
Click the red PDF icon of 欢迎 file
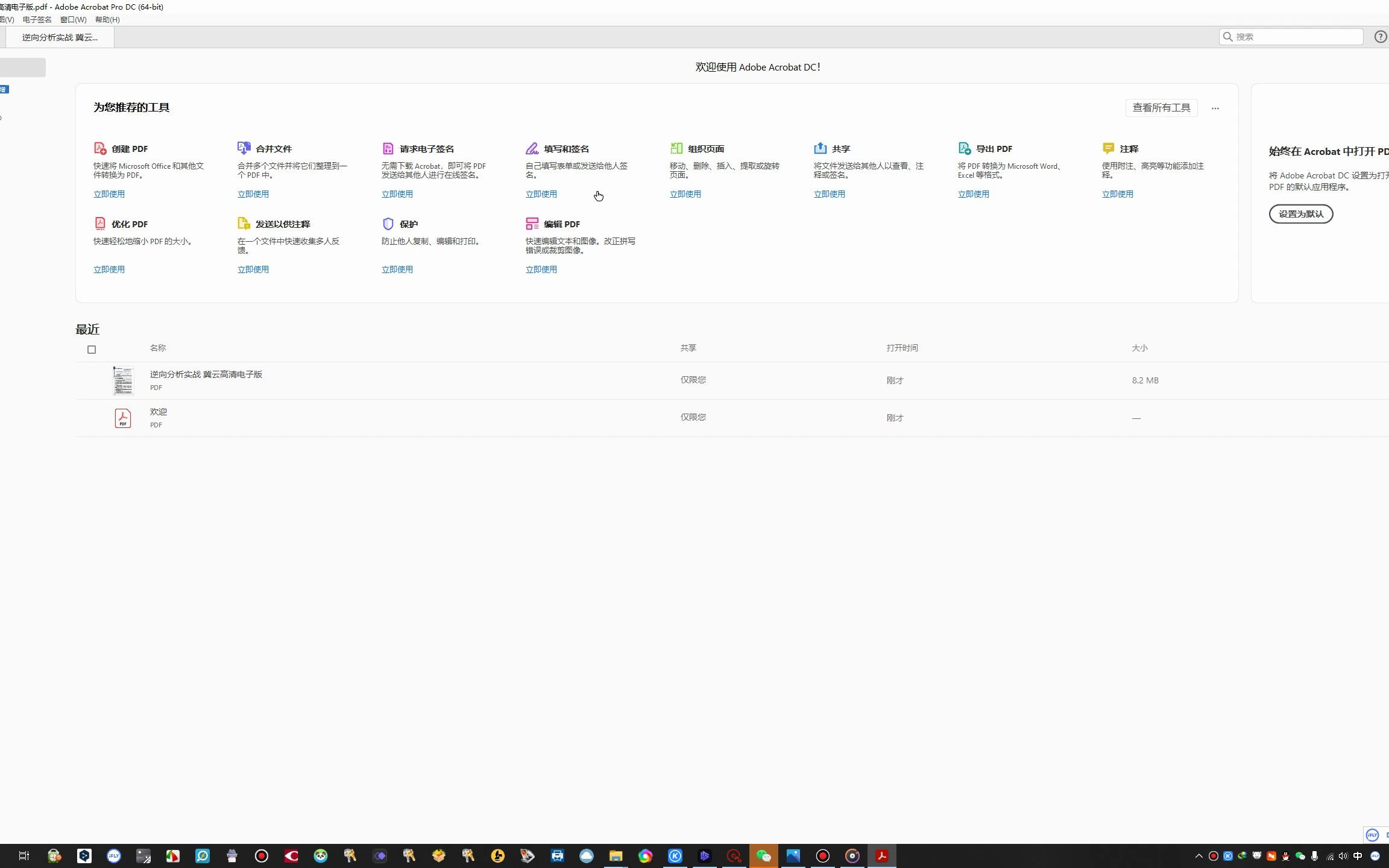click(x=123, y=418)
